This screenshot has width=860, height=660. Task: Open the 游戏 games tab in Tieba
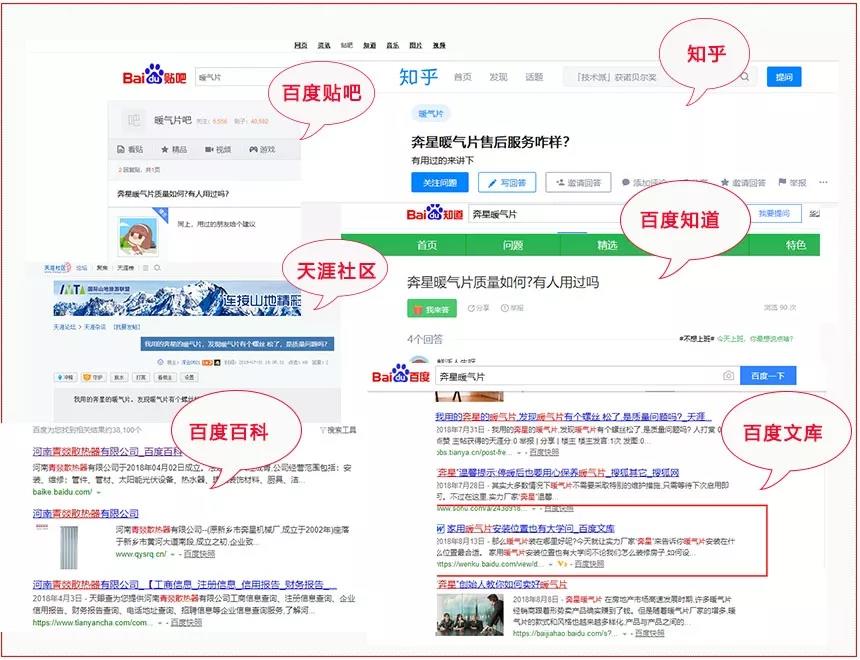(x=262, y=149)
